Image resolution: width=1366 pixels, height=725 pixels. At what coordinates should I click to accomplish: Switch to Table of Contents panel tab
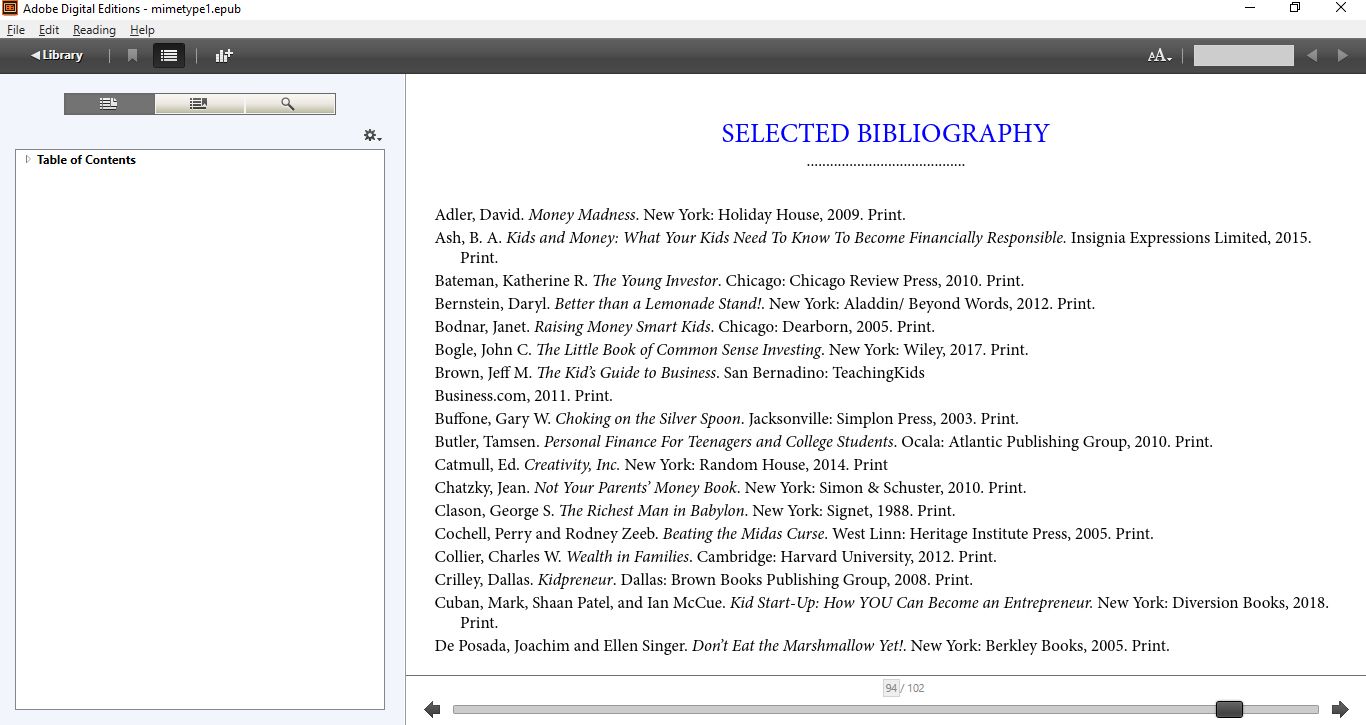coord(109,104)
